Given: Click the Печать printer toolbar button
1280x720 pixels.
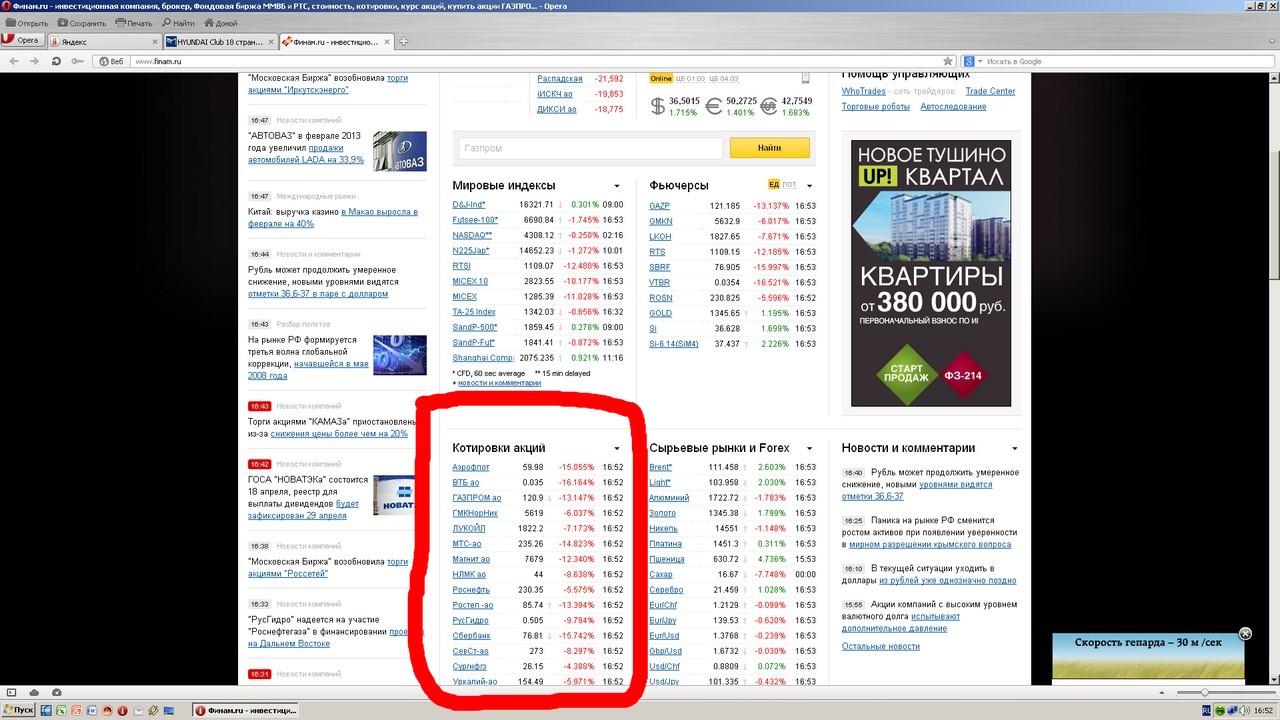Looking at the screenshot, I should tap(134, 22).
